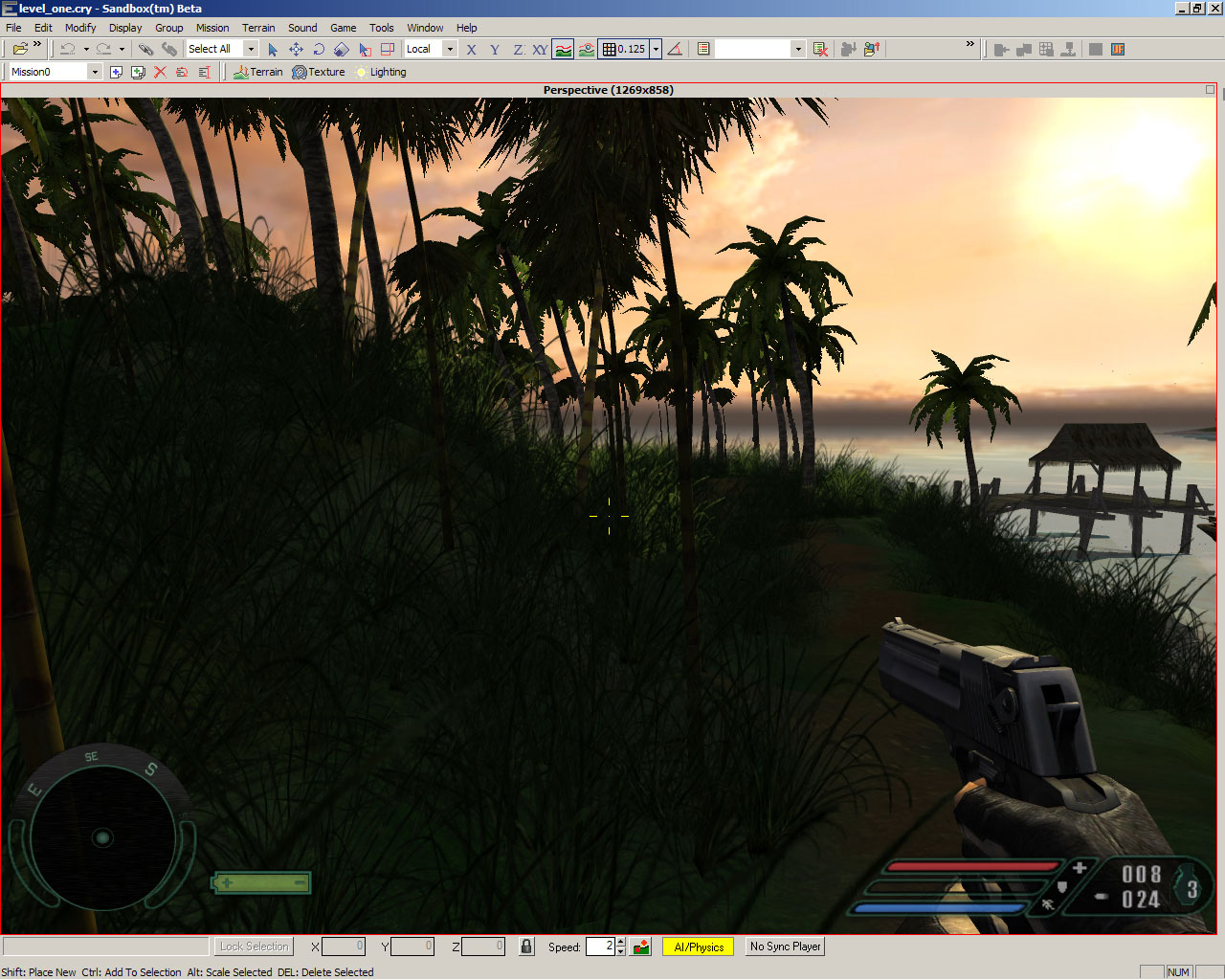Open the Help menu
This screenshot has width=1225, height=980.
tap(467, 28)
